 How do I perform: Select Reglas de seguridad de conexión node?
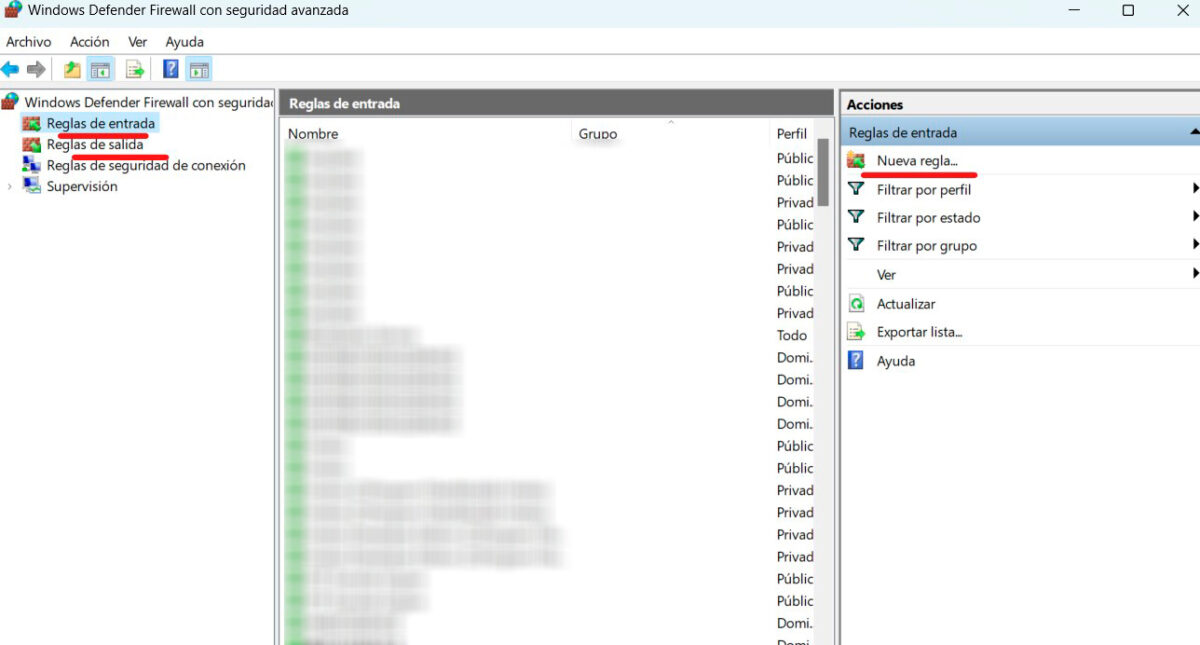[x=145, y=166]
